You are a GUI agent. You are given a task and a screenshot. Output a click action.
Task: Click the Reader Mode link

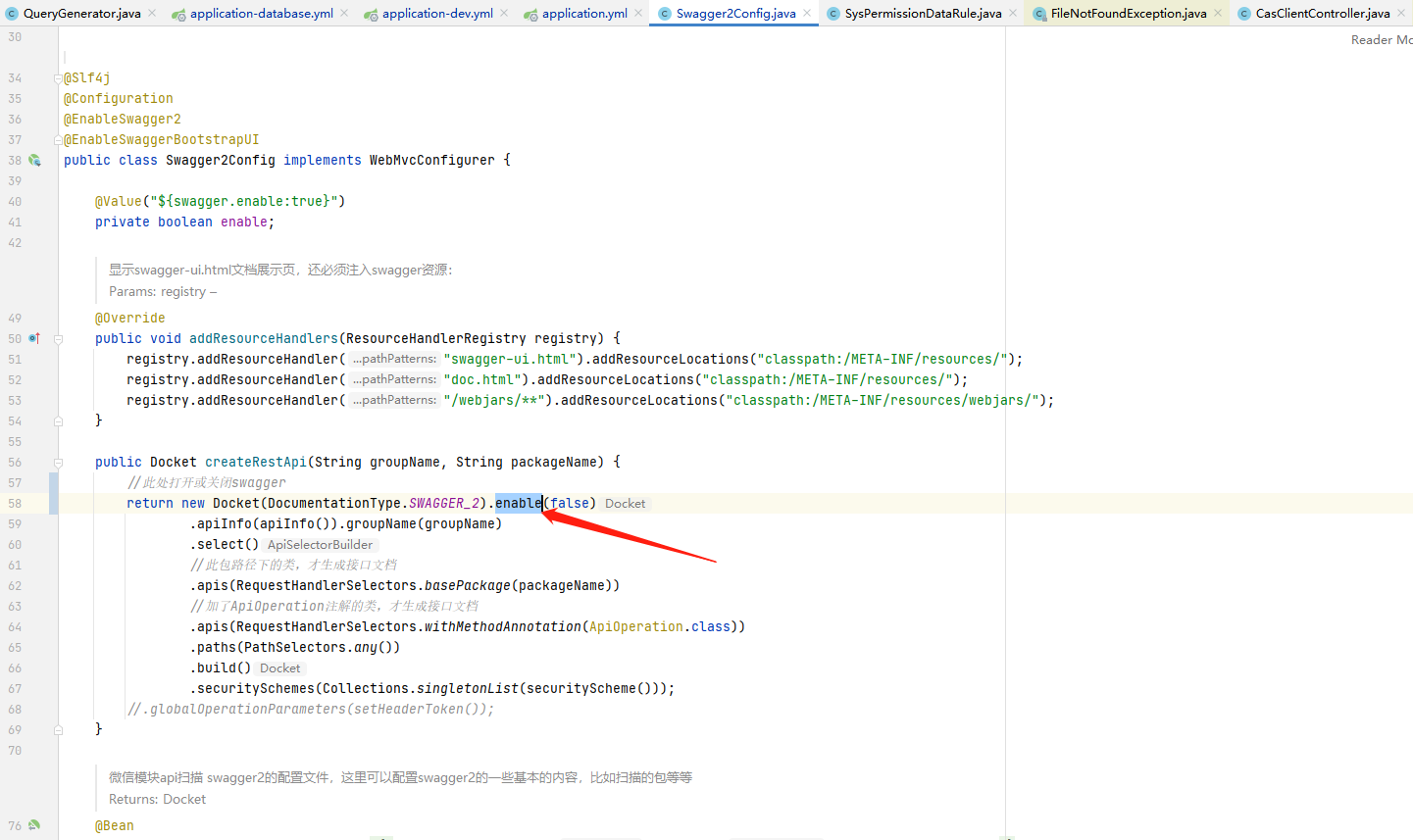point(1385,39)
